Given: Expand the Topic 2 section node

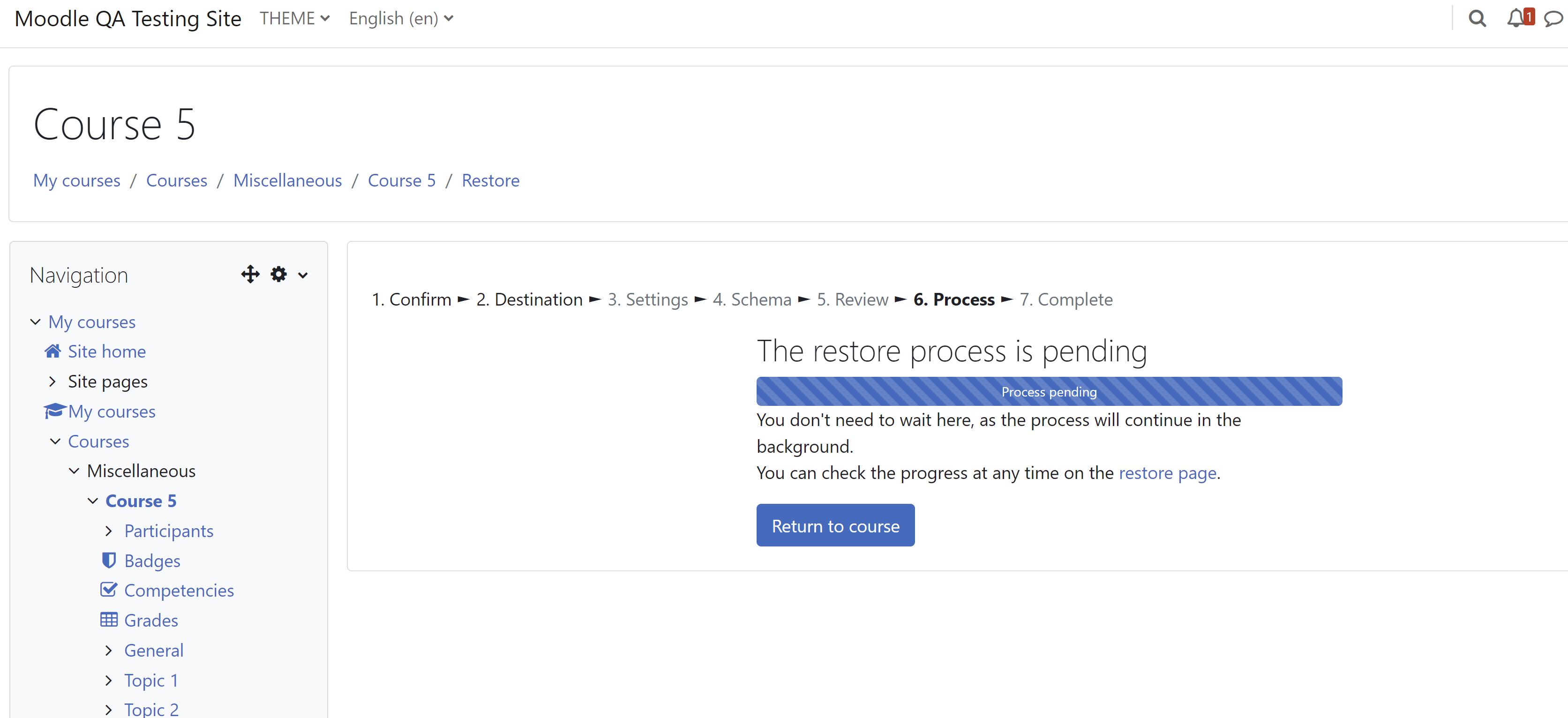Looking at the screenshot, I should tap(109, 710).
